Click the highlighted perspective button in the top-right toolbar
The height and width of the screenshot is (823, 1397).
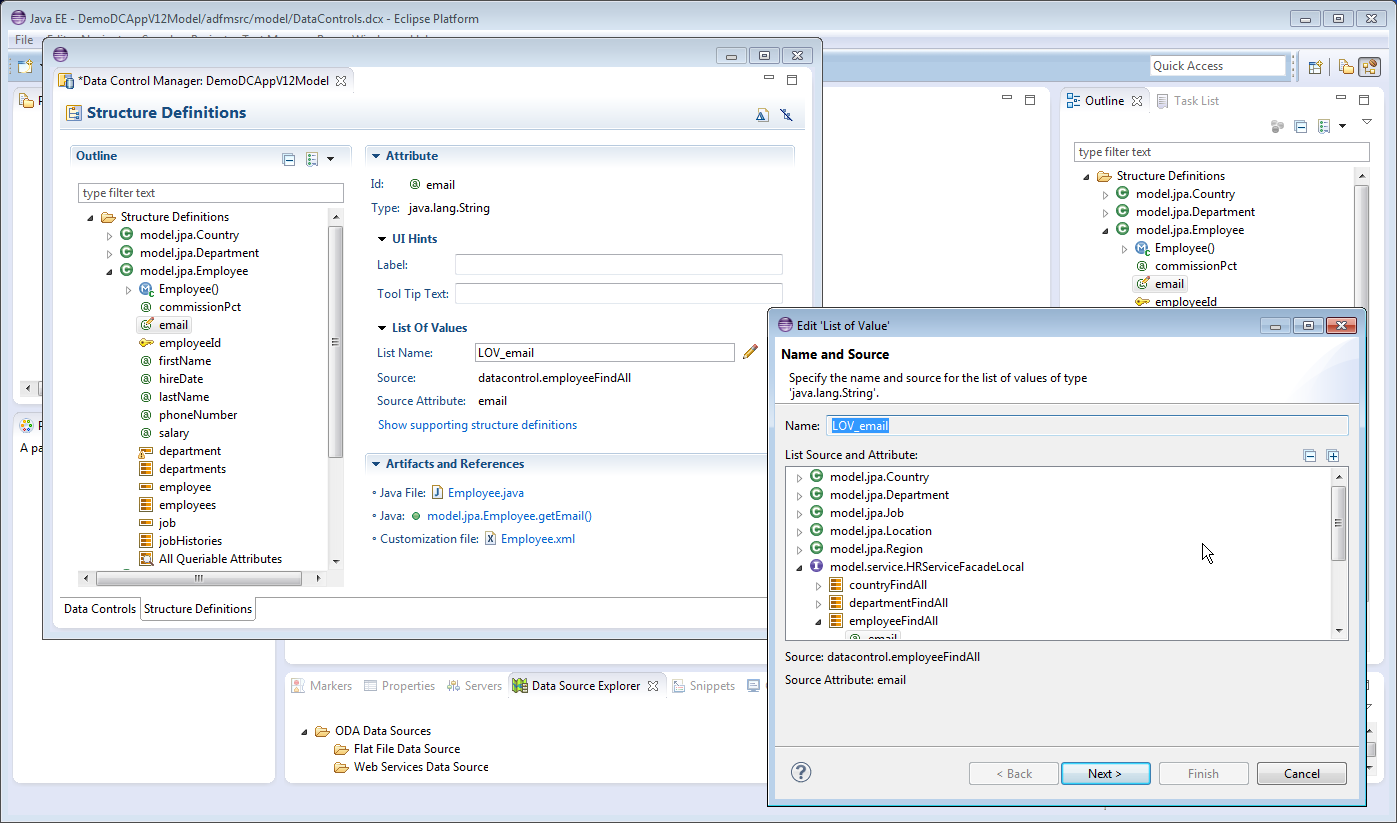pos(1369,67)
